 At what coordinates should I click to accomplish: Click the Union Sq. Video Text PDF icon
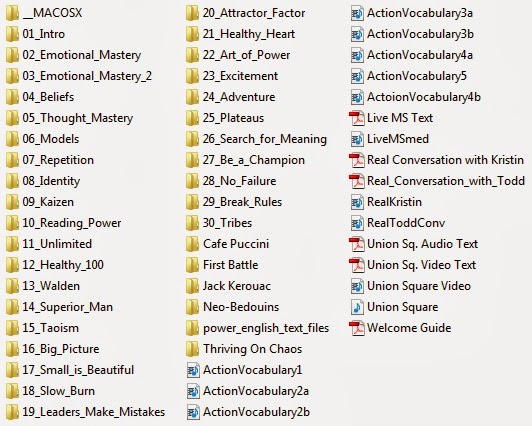(x=357, y=265)
